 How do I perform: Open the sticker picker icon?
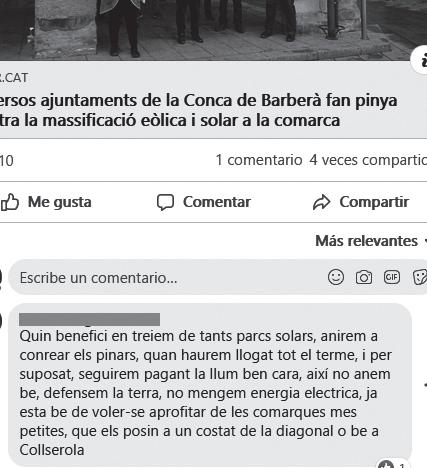[x=420, y=277]
